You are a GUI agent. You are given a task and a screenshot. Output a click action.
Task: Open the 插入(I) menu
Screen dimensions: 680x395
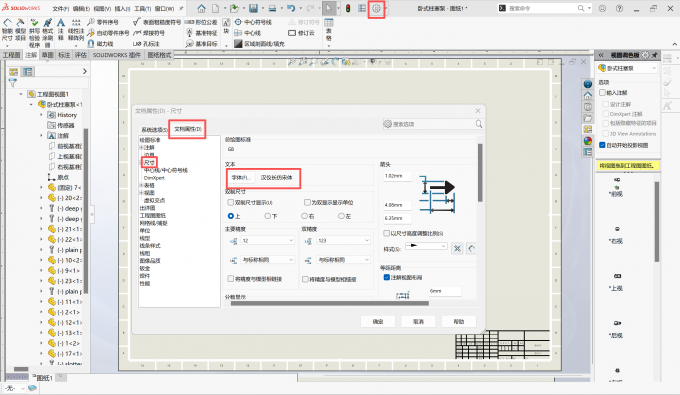(x=122, y=9)
